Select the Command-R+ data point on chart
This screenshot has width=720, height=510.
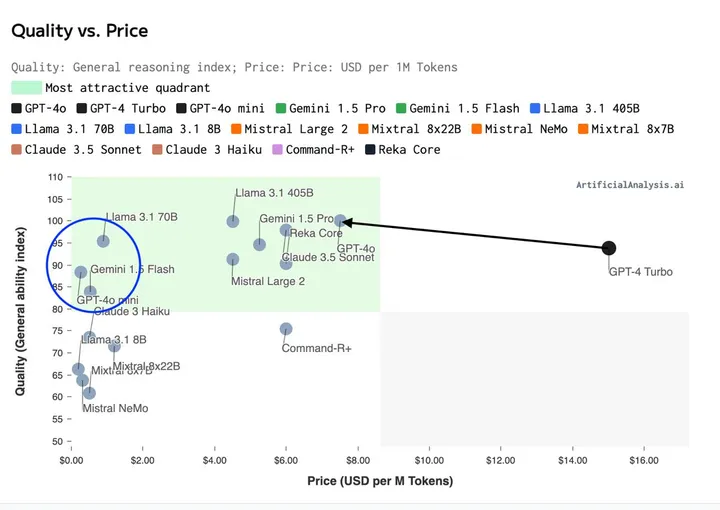pyautogui.click(x=286, y=329)
